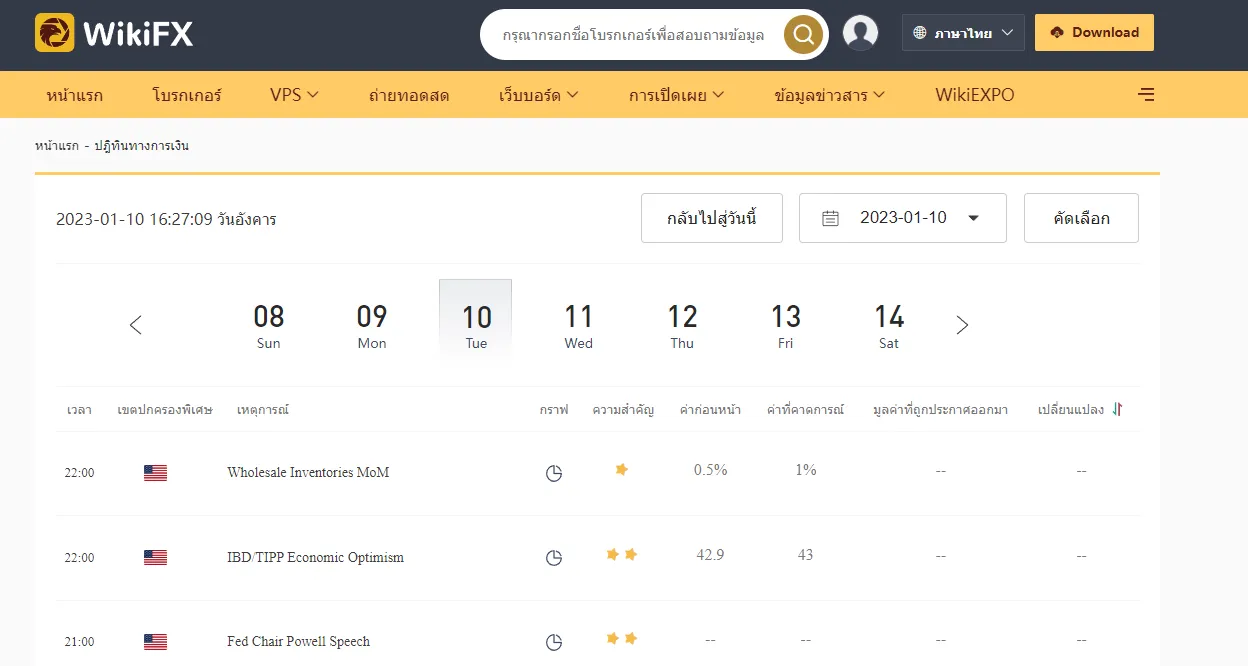Viewport: 1248px width, 666px height.
Task: Select day 13 Fri
Action: [x=786, y=325]
